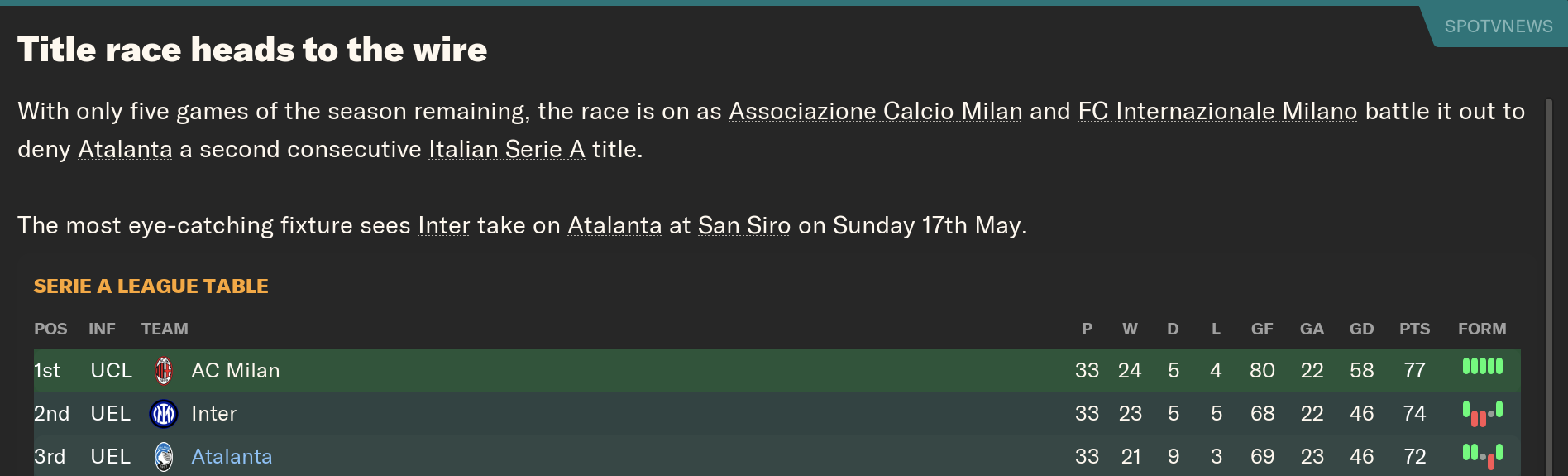Select the Atalanta team name in table
The height and width of the screenshot is (476, 1568).
tap(232, 456)
